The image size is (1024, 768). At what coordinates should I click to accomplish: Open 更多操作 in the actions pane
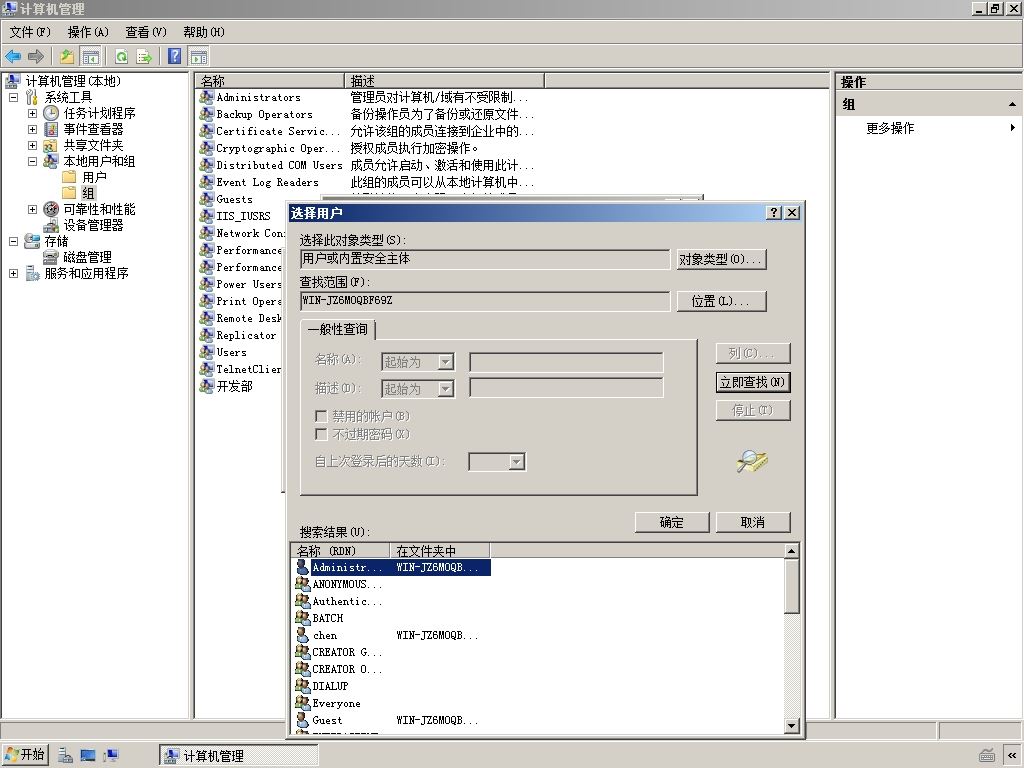click(x=890, y=128)
